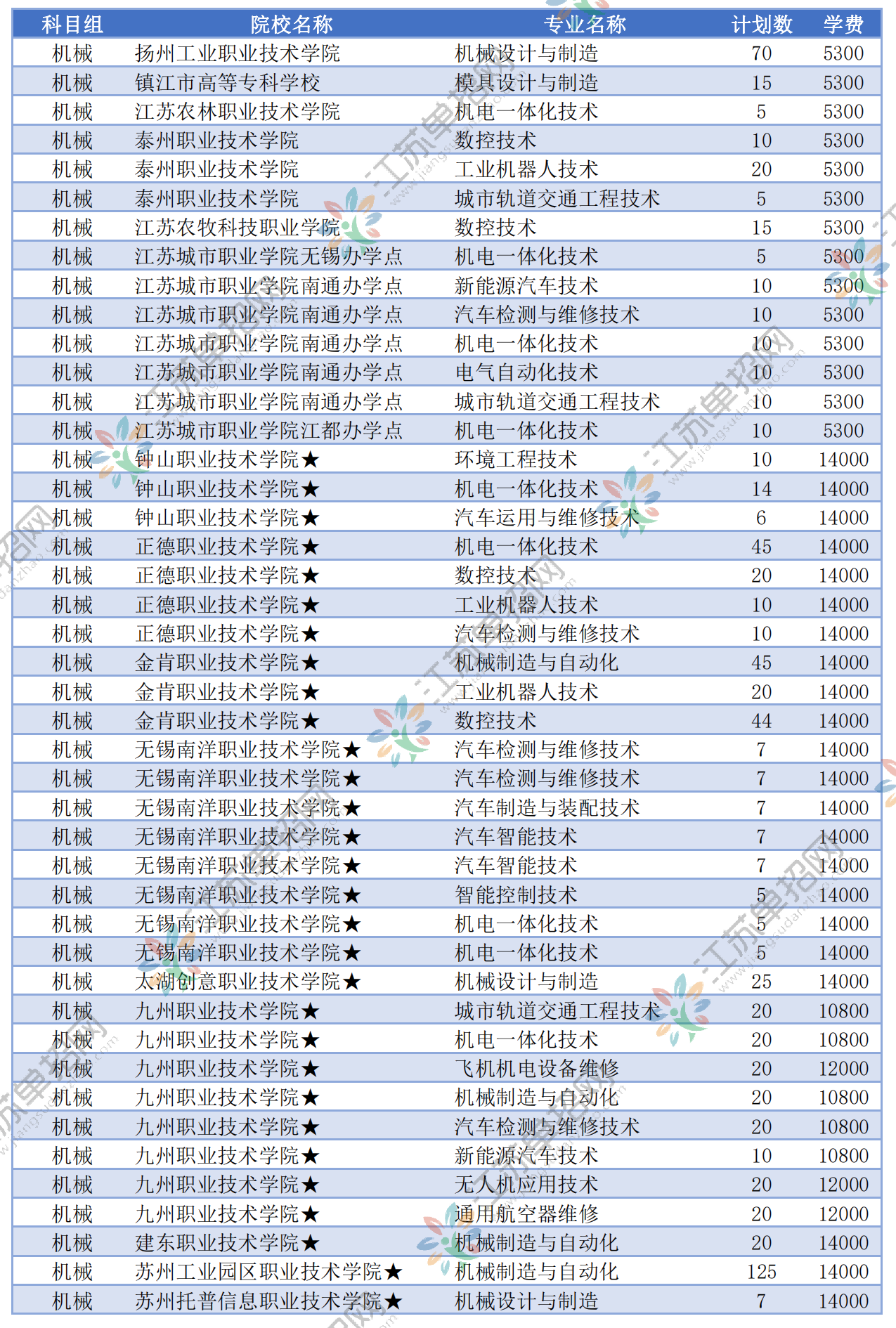Screen dimensions: 896x1328
Task: Select 12000 tuition in 无人机应用技术 row
Action: pos(843,1185)
